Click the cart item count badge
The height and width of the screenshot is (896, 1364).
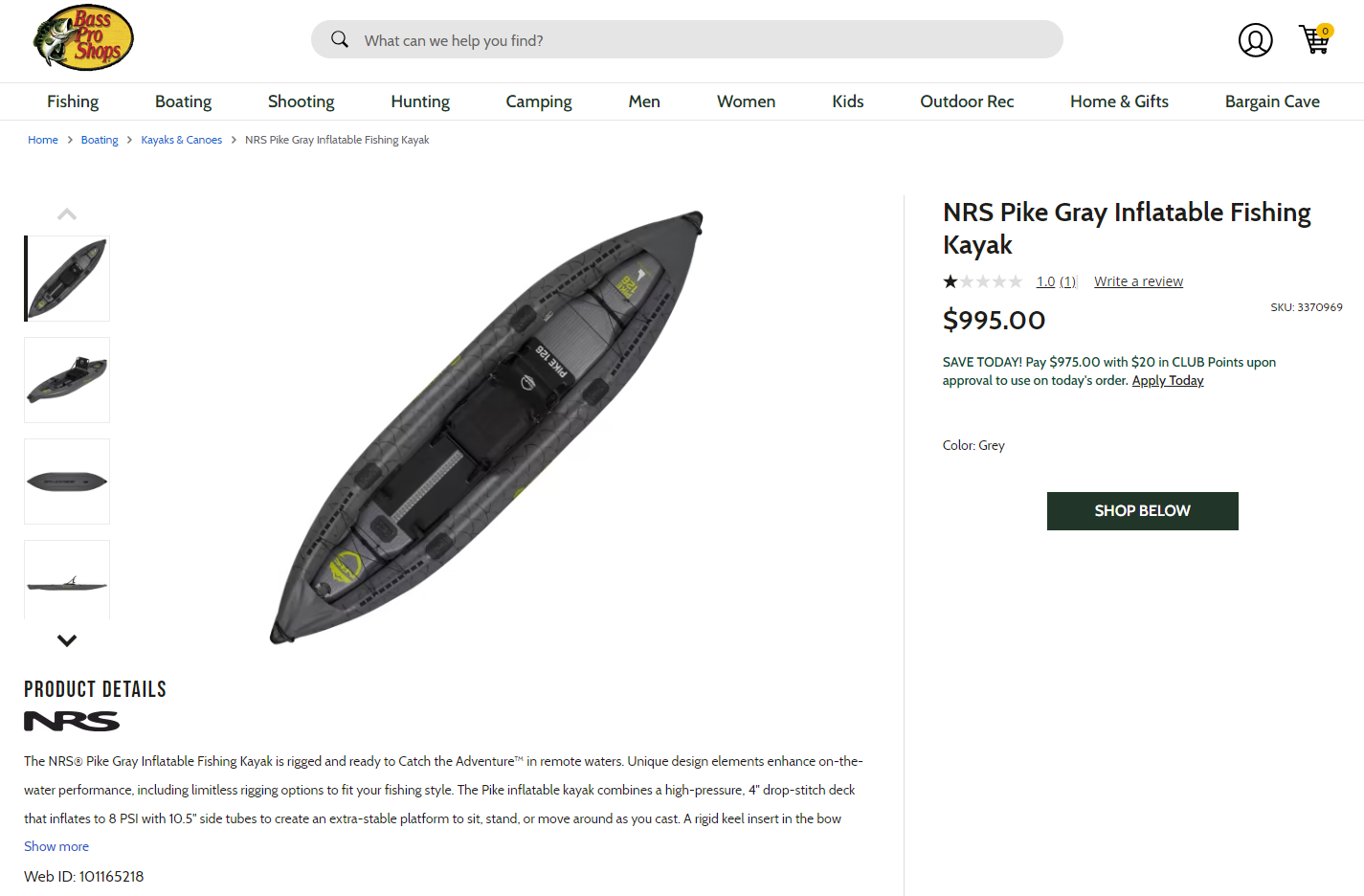(1324, 30)
